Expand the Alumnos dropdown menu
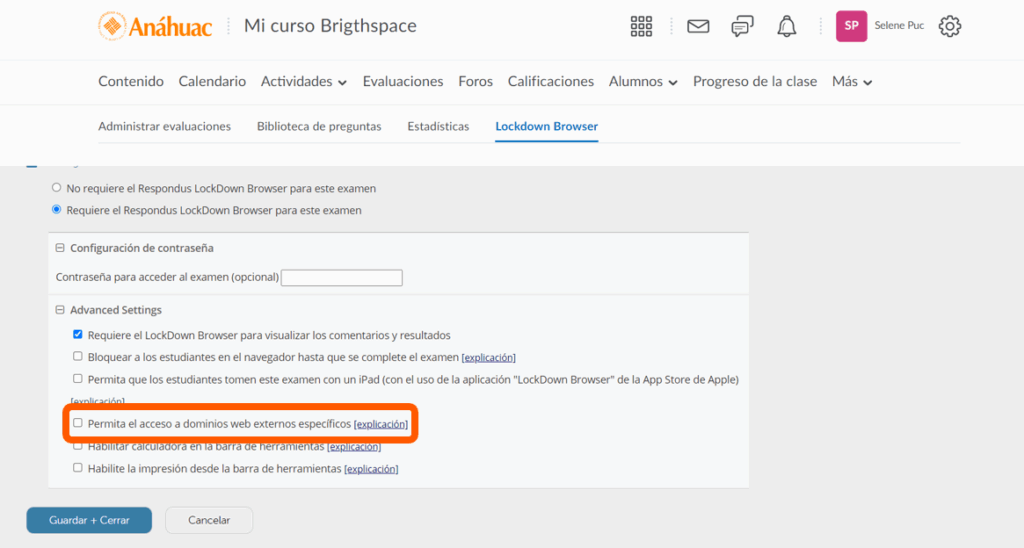The height and width of the screenshot is (548, 1024). point(643,82)
